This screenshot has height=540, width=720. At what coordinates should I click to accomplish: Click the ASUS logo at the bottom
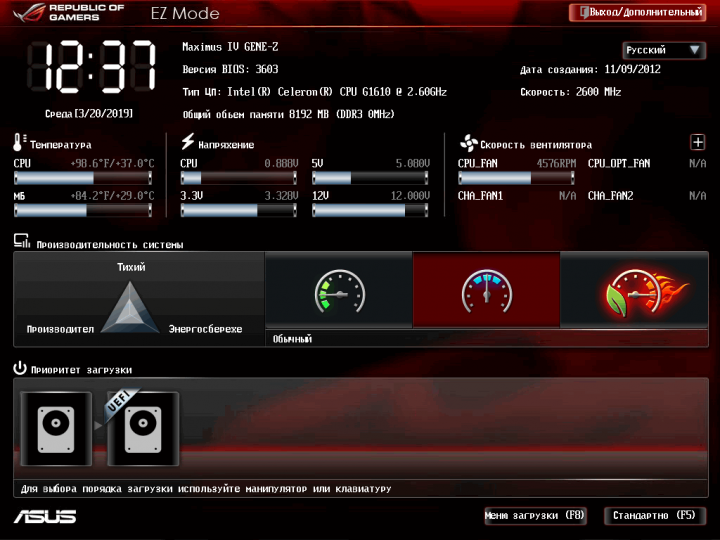pyautogui.click(x=45, y=517)
